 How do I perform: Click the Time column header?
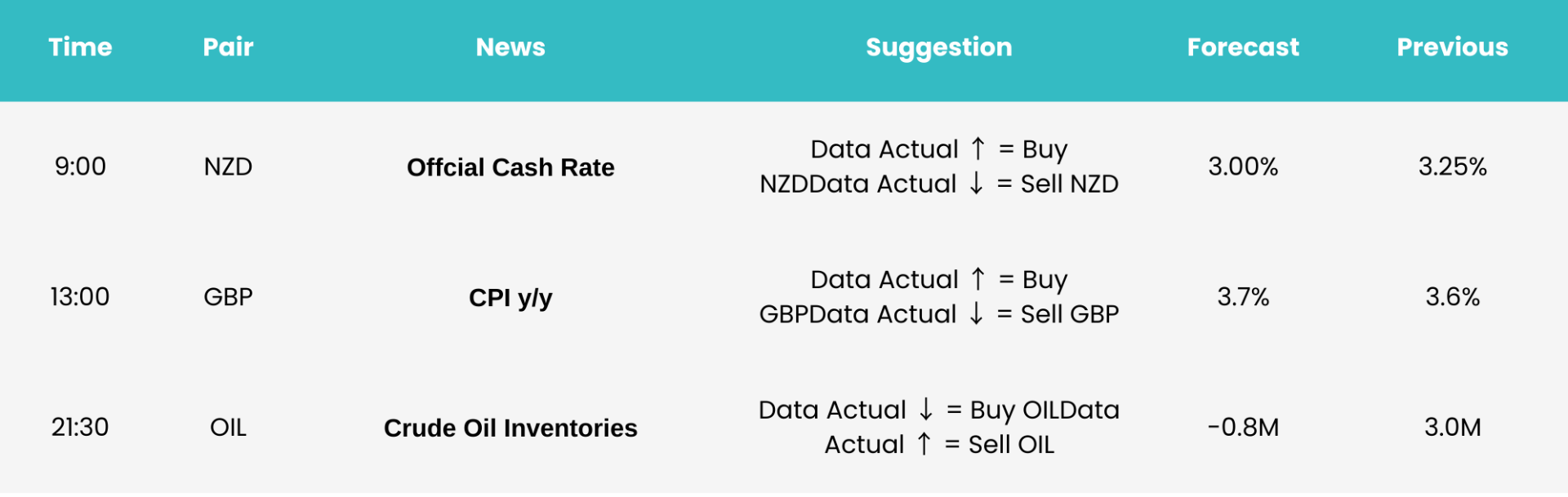pos(80,47)
